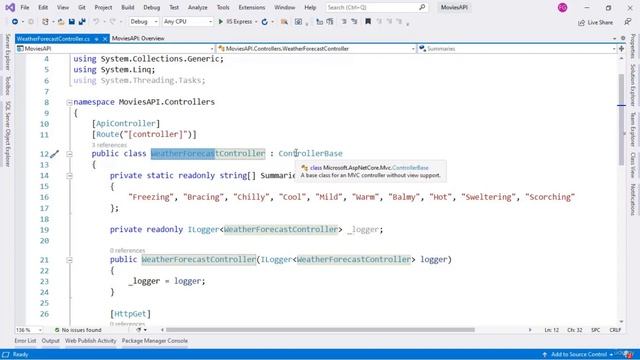Image resolution: width=640 pixels, height=360 pixels.
Task: Close the WeatherForecastController.cs tab
Action: 105,39
